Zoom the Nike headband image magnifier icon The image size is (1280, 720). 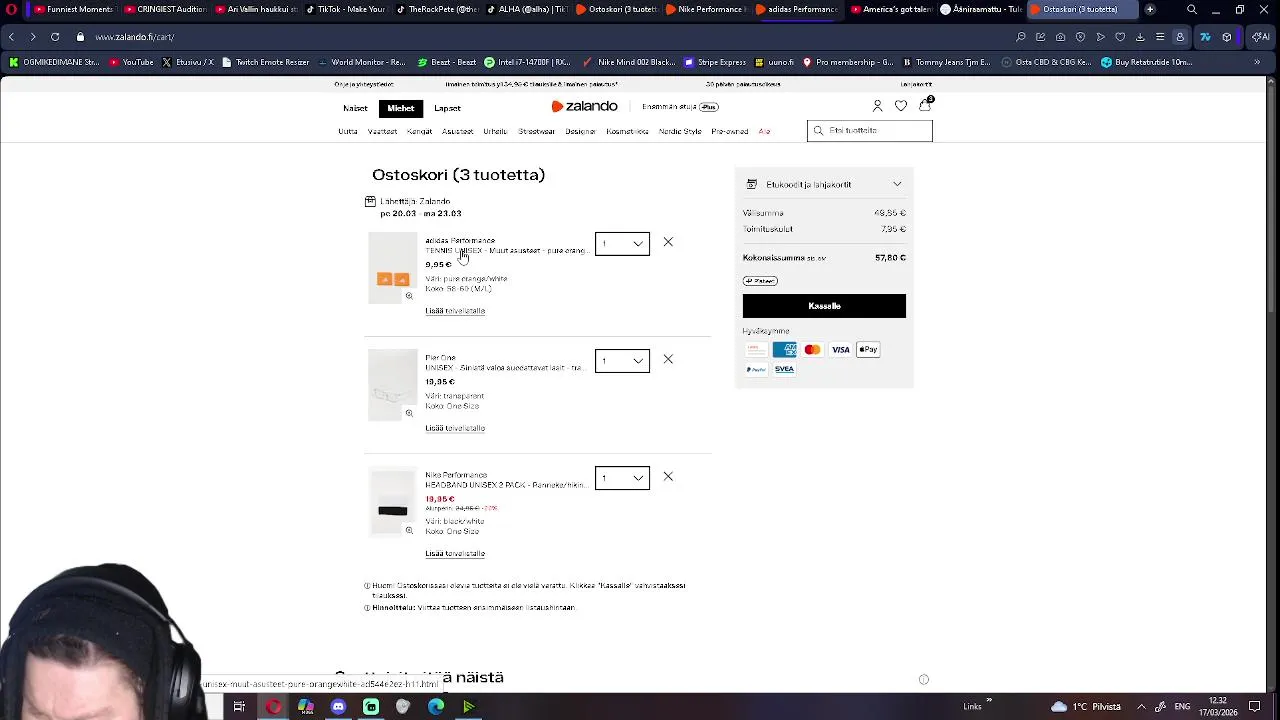click(x=409, y=530)
